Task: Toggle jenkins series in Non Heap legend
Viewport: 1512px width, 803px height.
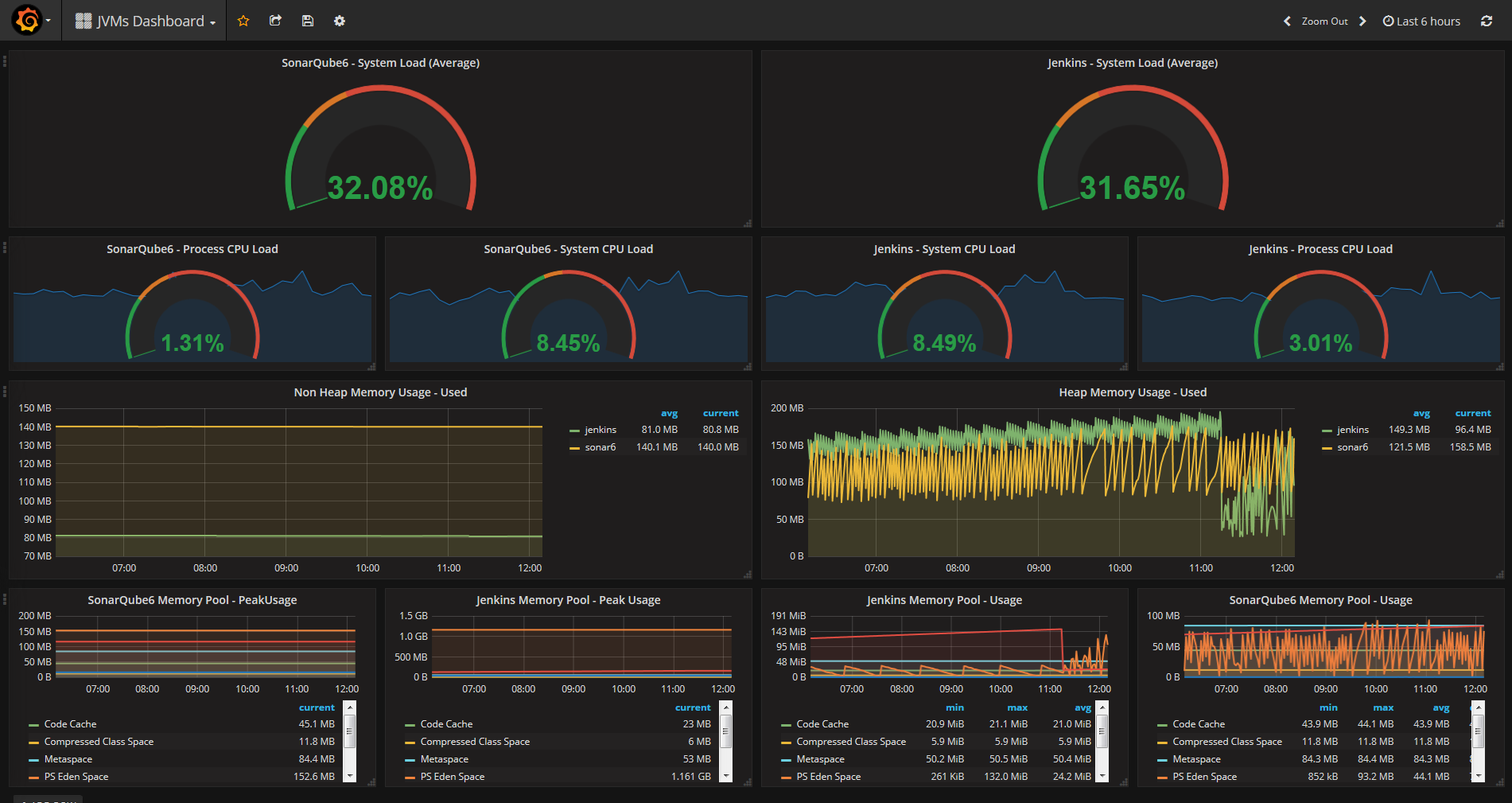Action: [601, 430]
